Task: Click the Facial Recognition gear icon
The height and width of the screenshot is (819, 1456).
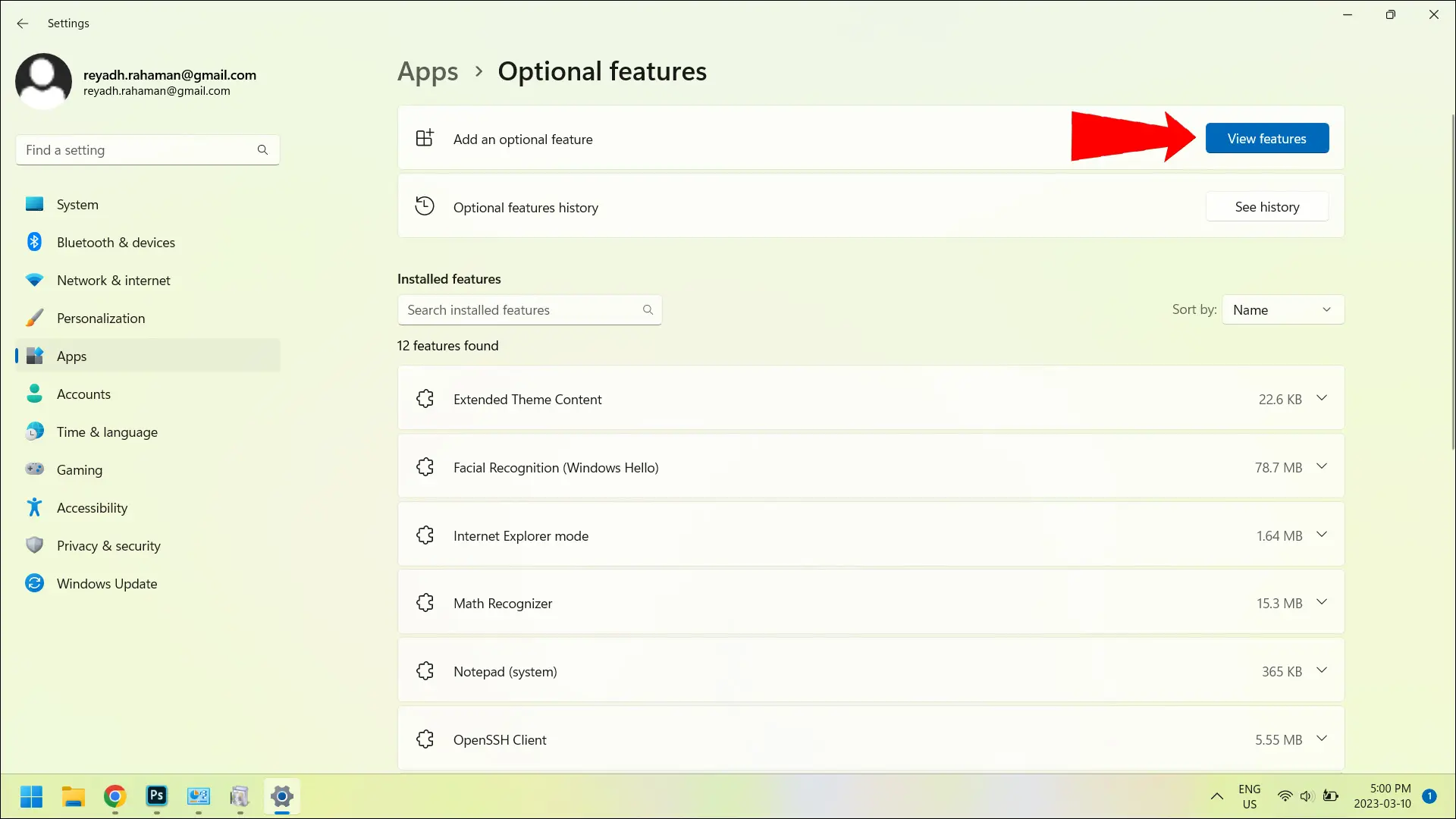Action: [425, 467]
